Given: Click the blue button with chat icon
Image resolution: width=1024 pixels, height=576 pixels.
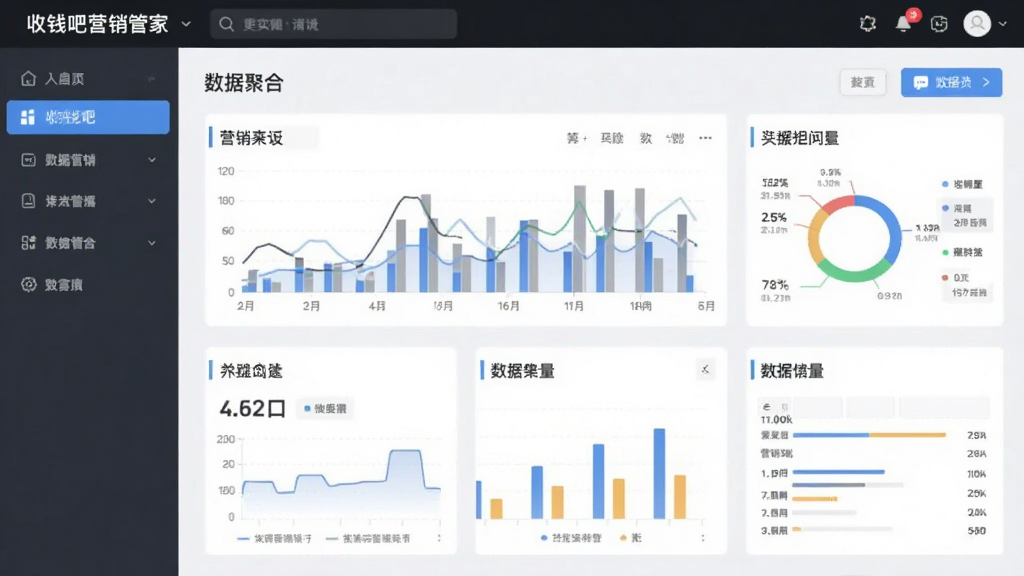Looking at the screenshot, I should (x=952, y=82).
